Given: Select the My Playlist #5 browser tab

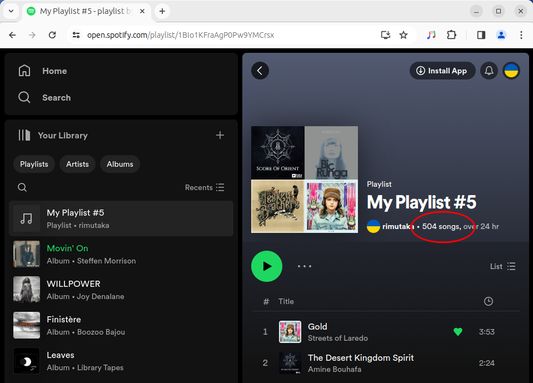Looking at the screenshot, I should tap(85, 11).
